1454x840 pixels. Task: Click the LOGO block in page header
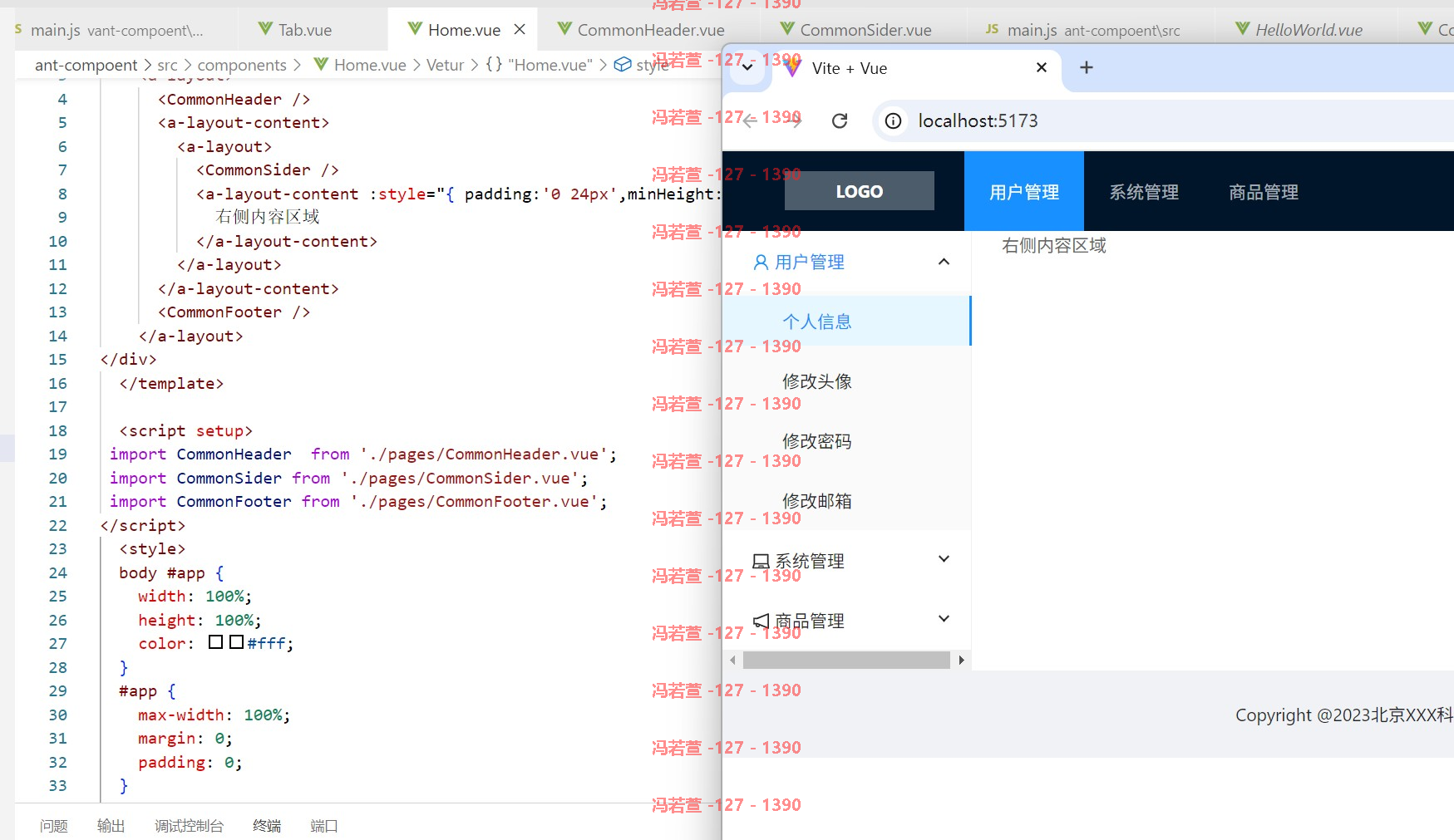tap(860, 191)
